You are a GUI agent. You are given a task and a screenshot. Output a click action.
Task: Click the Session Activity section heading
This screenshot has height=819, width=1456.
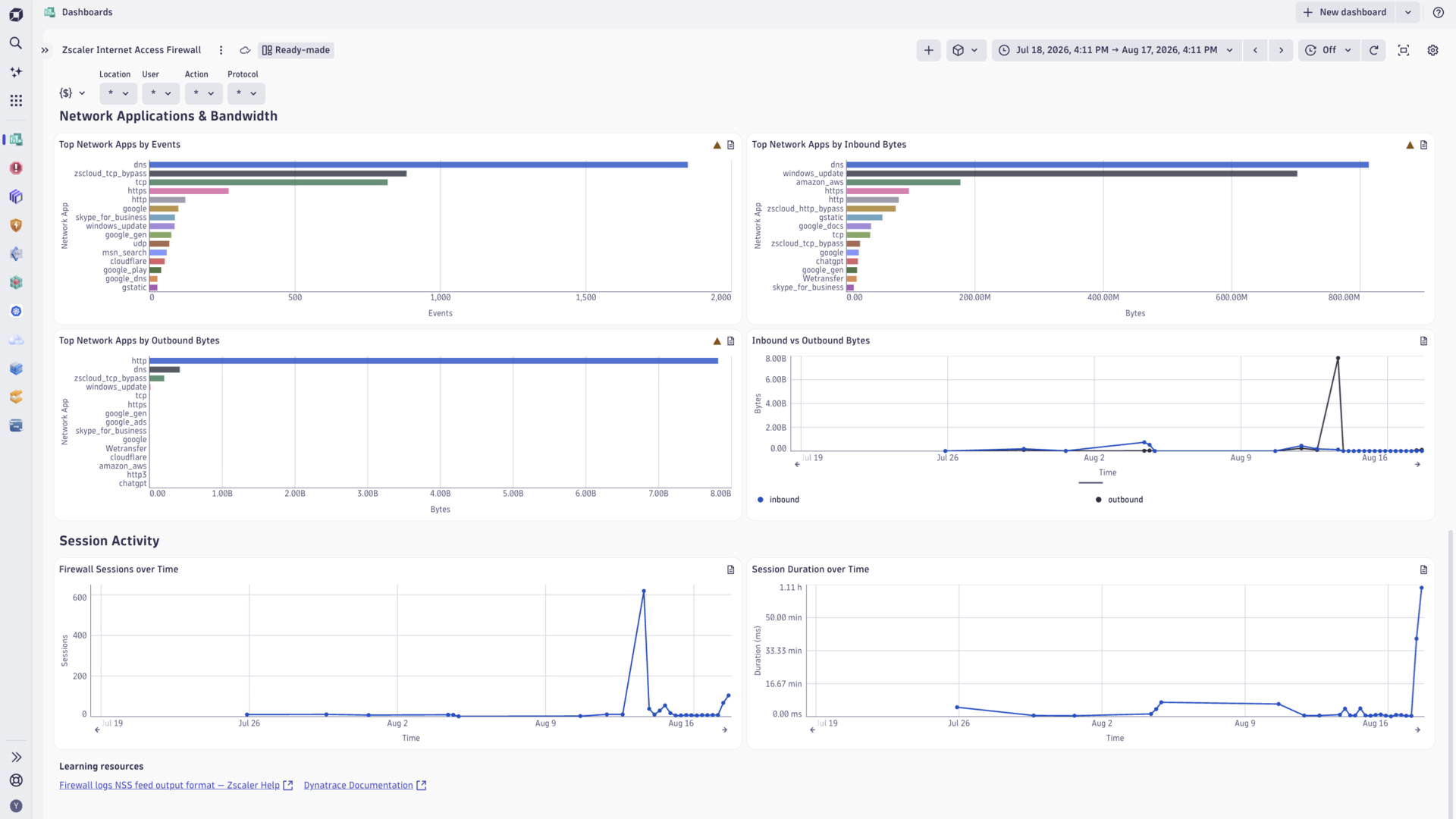pyautogui.click(x=109, y=541)
